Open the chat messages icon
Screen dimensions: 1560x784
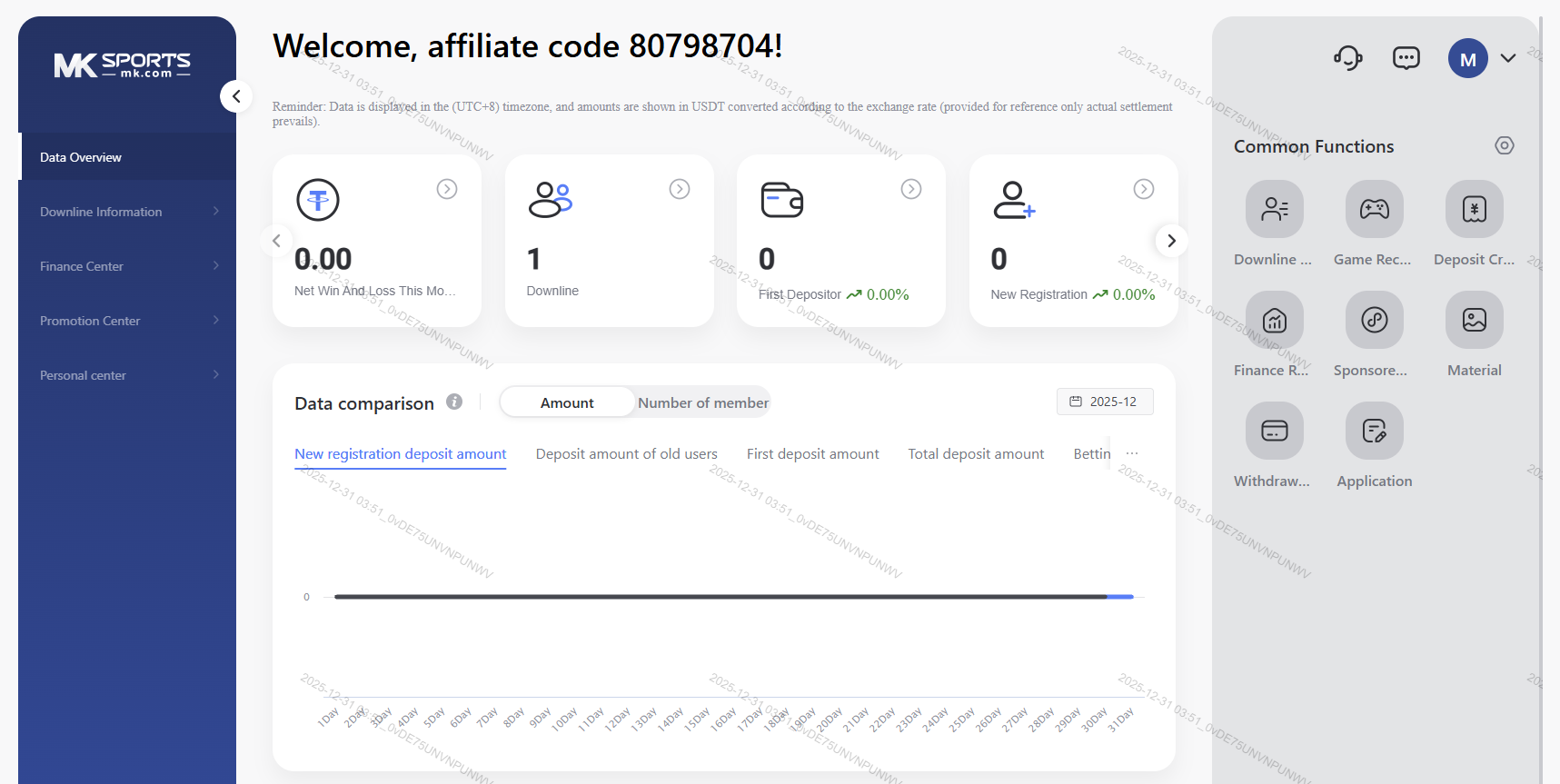[x=1406, y=59]
